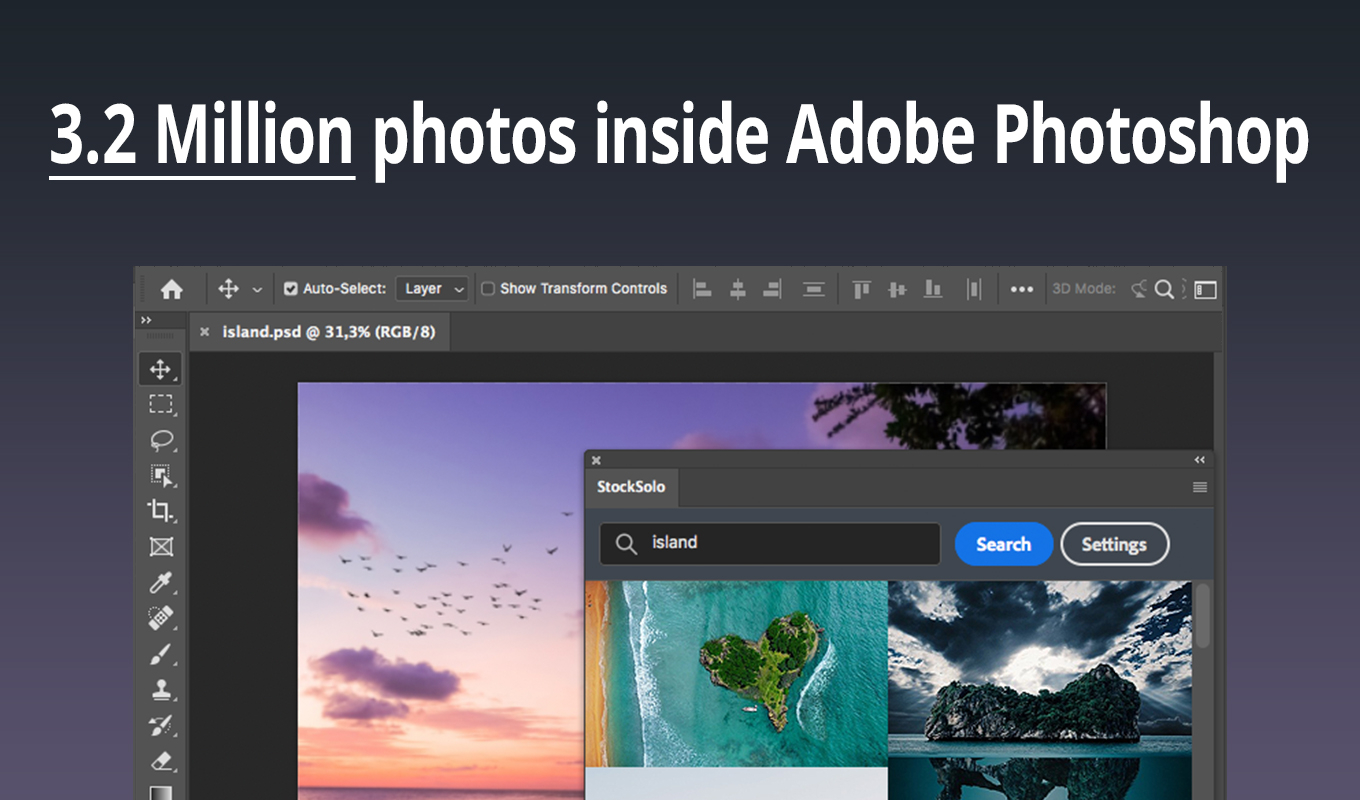Open the Move tool preset picker icon
Image resolution: width=1360 pixels, height=800 pixels.
tap(228, 289)
